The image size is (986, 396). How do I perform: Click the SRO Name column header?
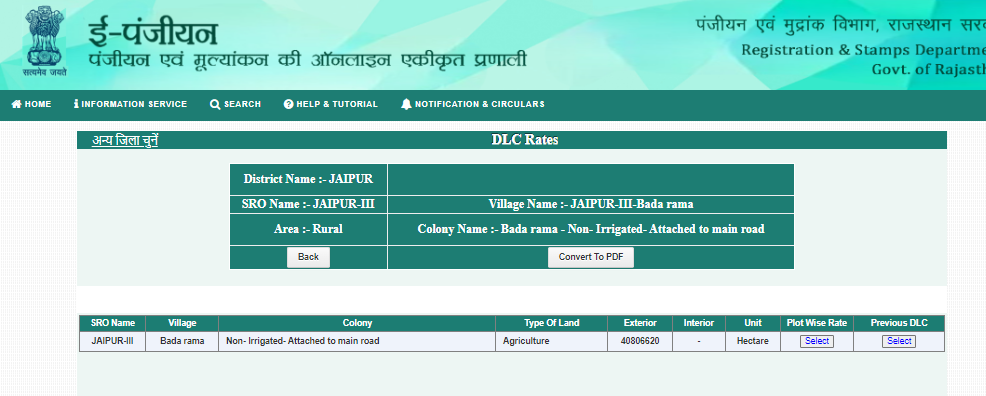click(113, 323)
